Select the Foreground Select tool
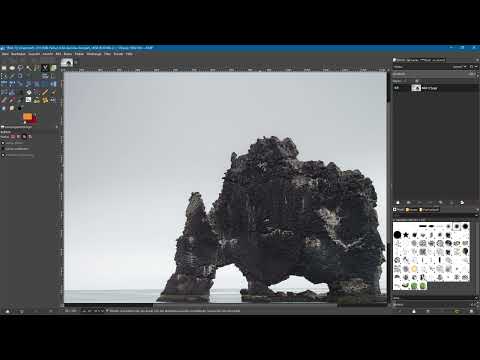480x360 pixels. tap(53, 68)
